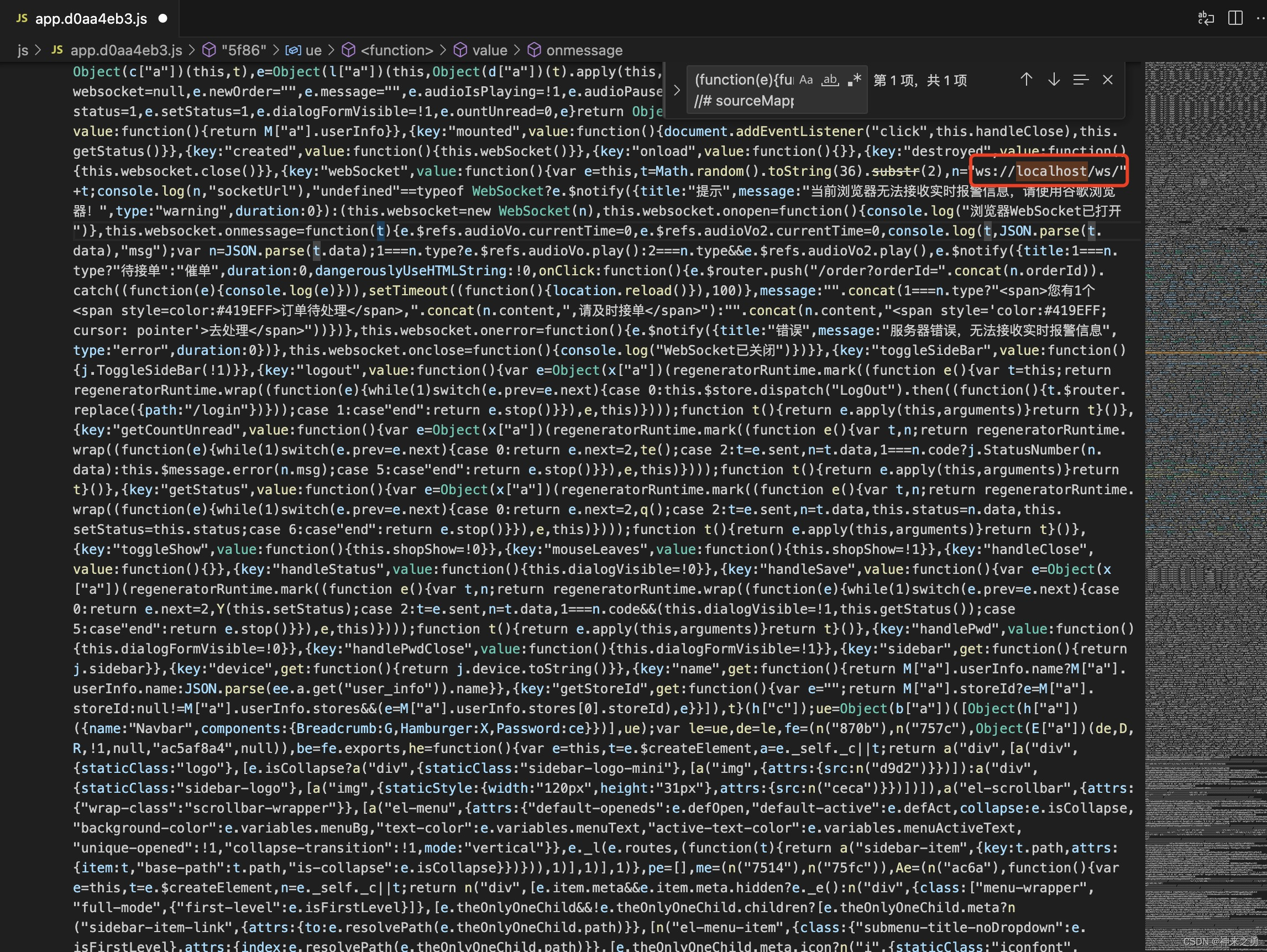Select "5f86" breadcrumb symbol
The height and width of the screenshot is (952, 1267).
pos(243,50)
